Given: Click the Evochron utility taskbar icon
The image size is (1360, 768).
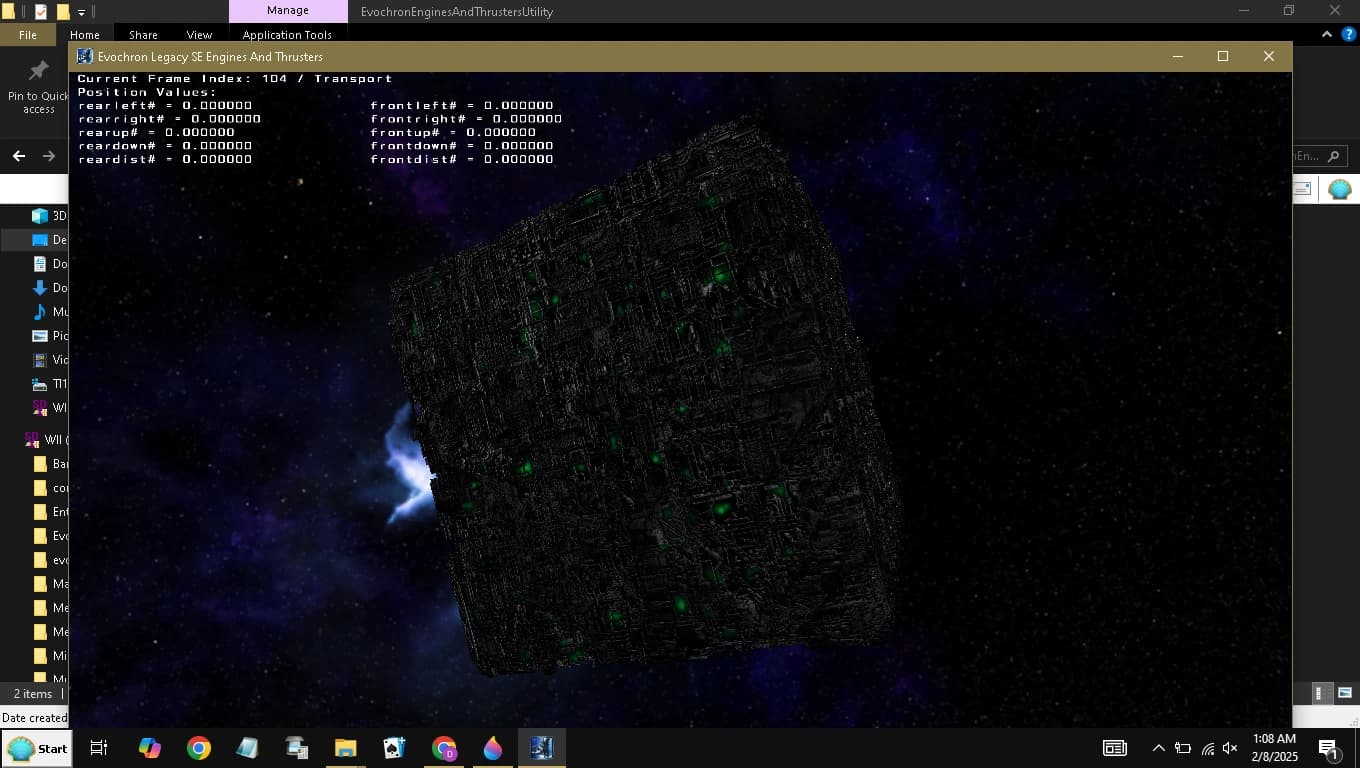Looking at the screenshot, I should click(541, 748).
